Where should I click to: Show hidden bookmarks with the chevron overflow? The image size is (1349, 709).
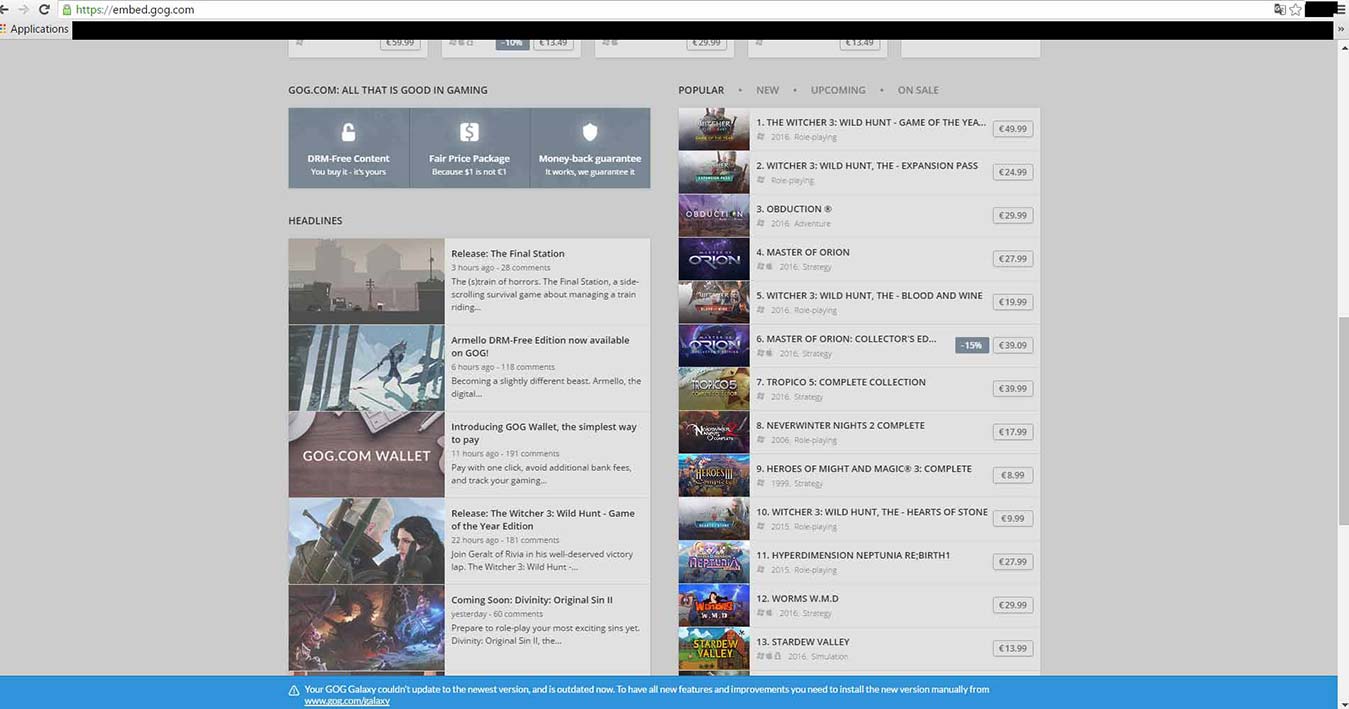[x=1341, y=29]
